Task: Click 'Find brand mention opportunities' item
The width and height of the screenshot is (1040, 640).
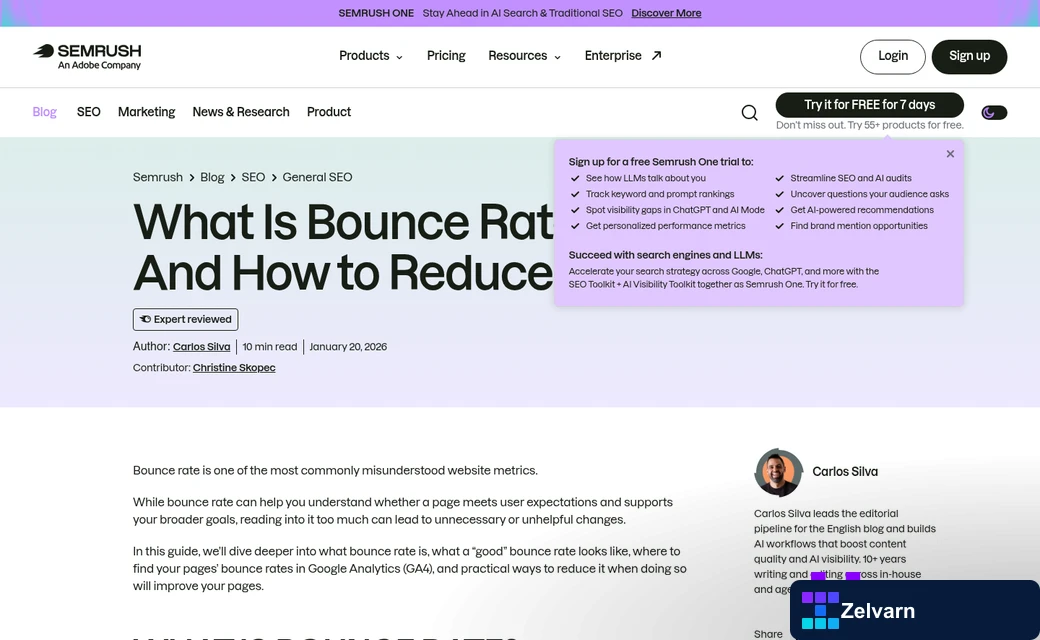Action: 858,225
